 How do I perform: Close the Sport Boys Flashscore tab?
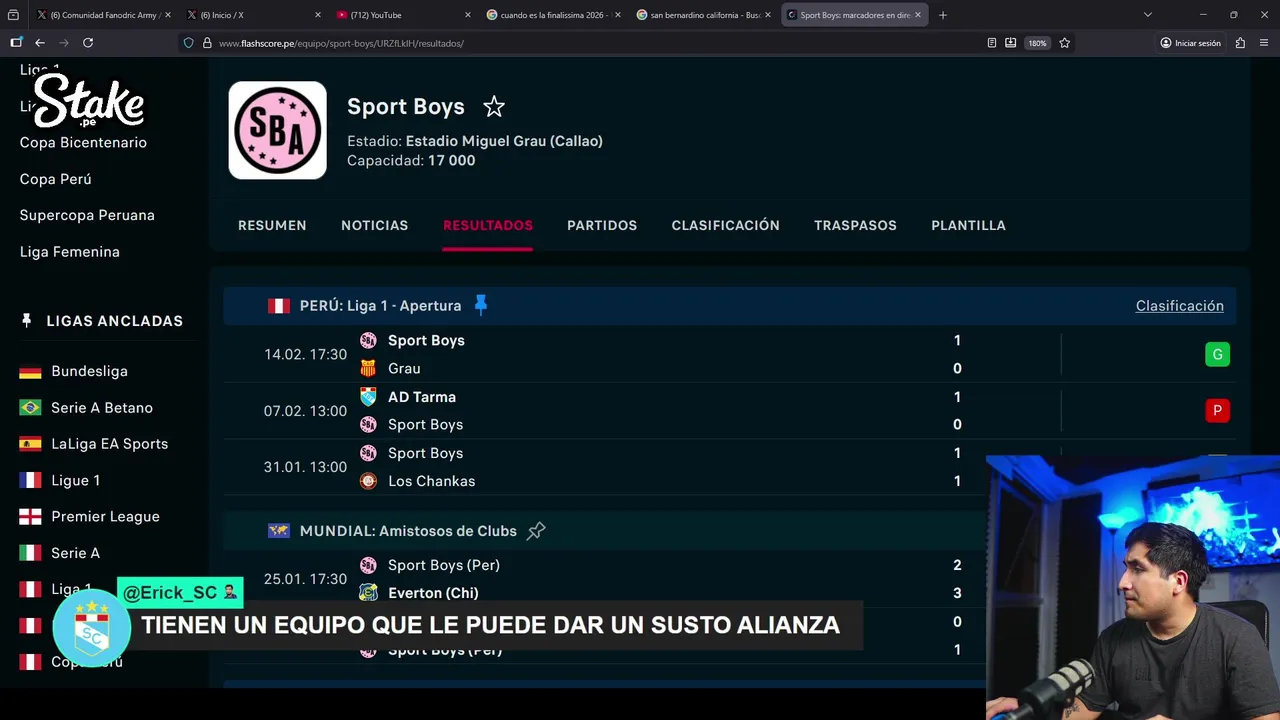coord(917,15)
